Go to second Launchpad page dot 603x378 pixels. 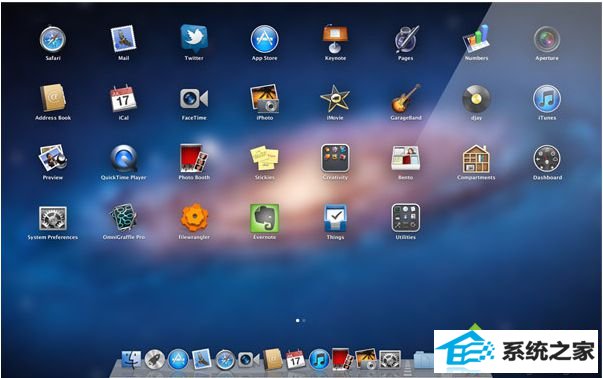click(x=304, y=320)
